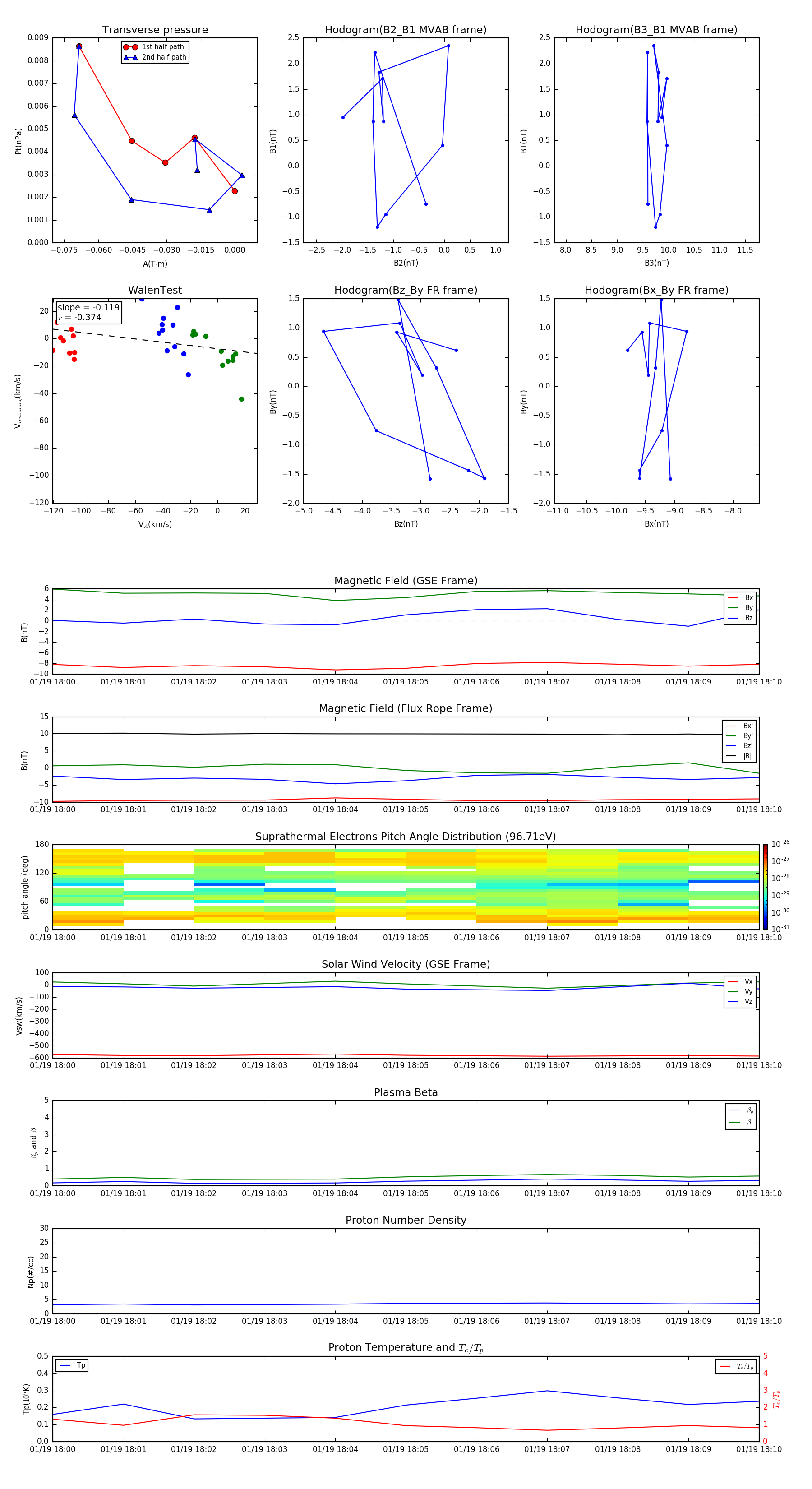
Task: Click the Bz legend entry in GSE magnetic field panel
Action: click(x=740, y=618)
